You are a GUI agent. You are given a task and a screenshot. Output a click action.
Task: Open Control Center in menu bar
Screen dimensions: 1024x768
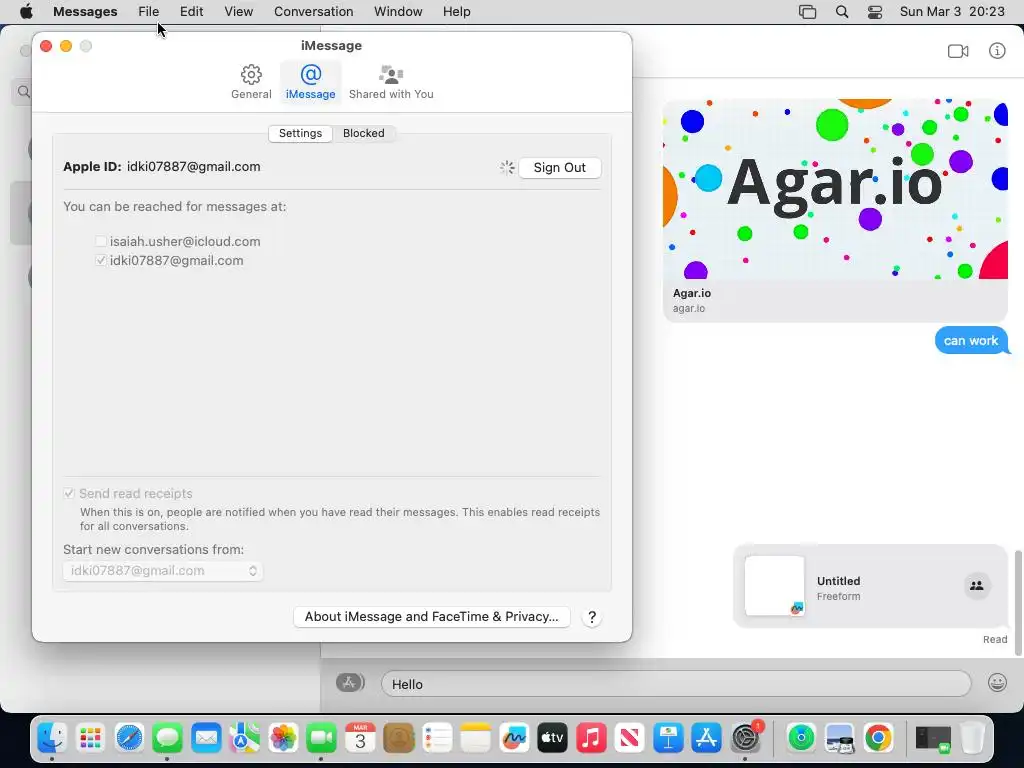click(875, 12)
